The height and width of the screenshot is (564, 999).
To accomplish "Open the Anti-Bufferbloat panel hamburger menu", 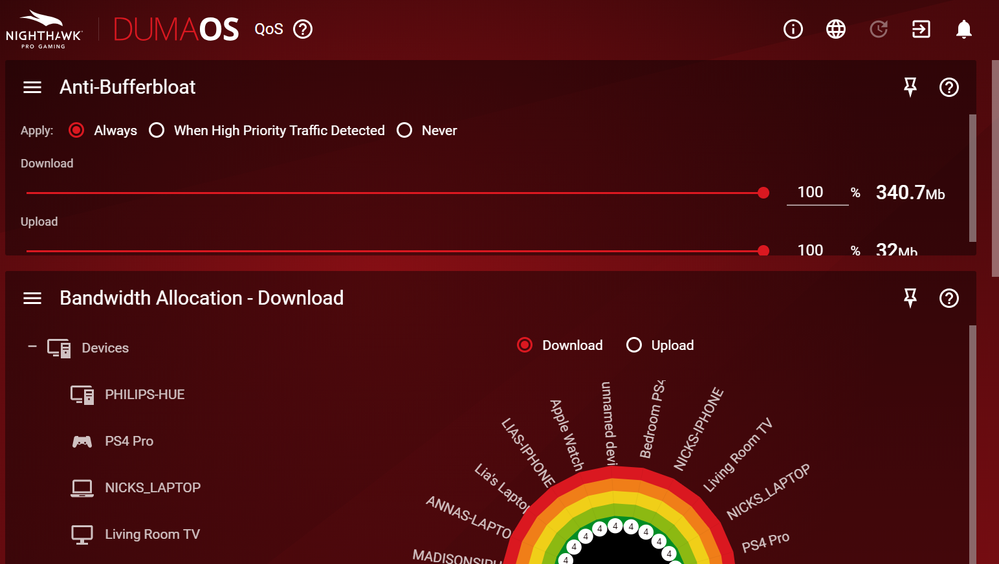I will coord(32,87).
